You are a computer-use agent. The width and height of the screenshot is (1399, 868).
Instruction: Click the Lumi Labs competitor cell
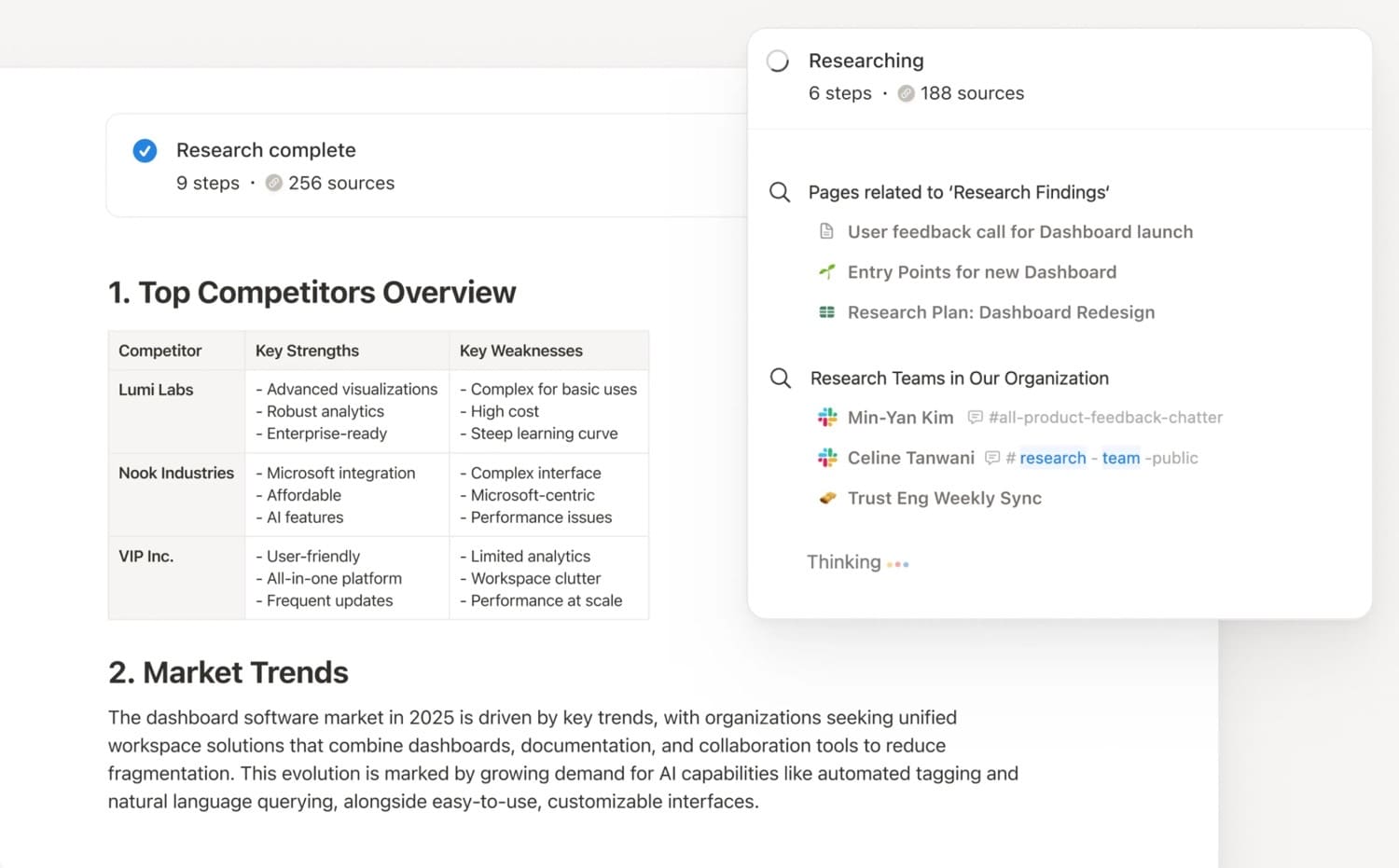(156, 390)
